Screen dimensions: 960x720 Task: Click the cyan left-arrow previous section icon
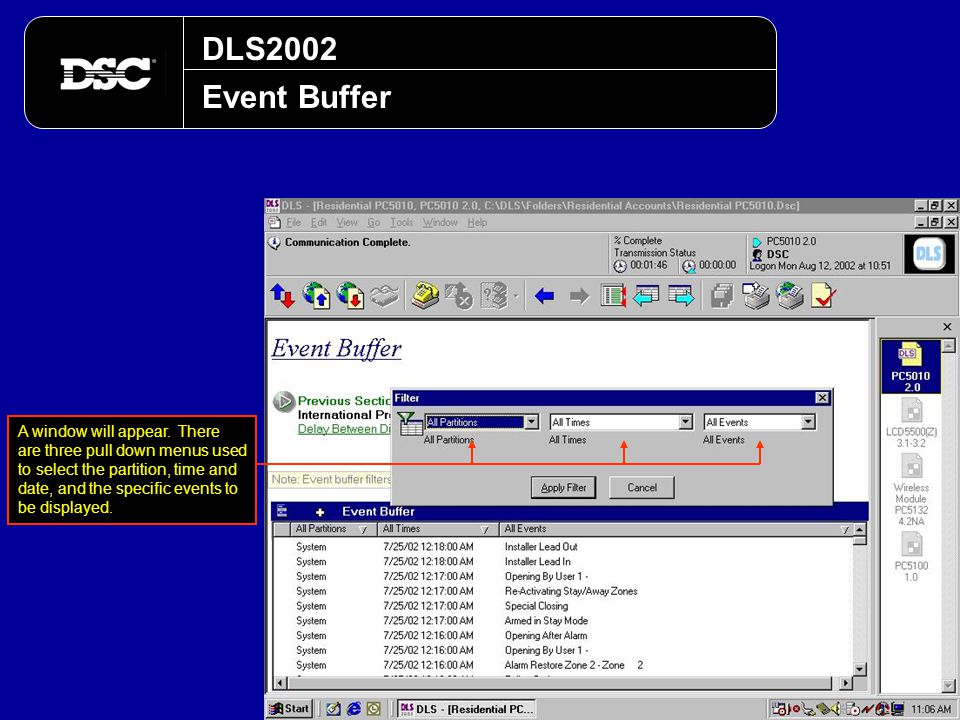tap(646, 296)
